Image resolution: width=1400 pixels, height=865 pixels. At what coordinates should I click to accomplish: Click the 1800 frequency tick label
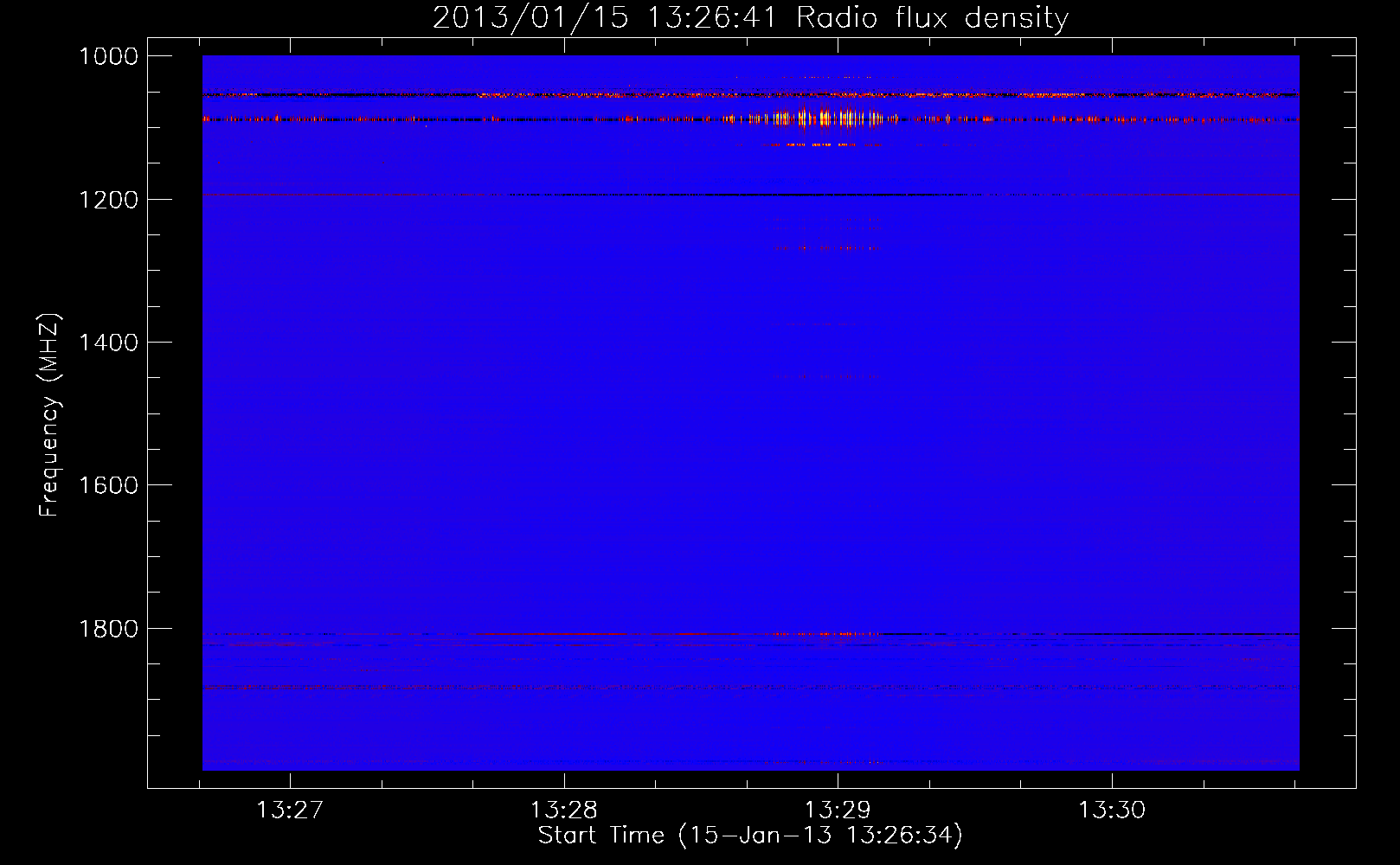point(108,629)
